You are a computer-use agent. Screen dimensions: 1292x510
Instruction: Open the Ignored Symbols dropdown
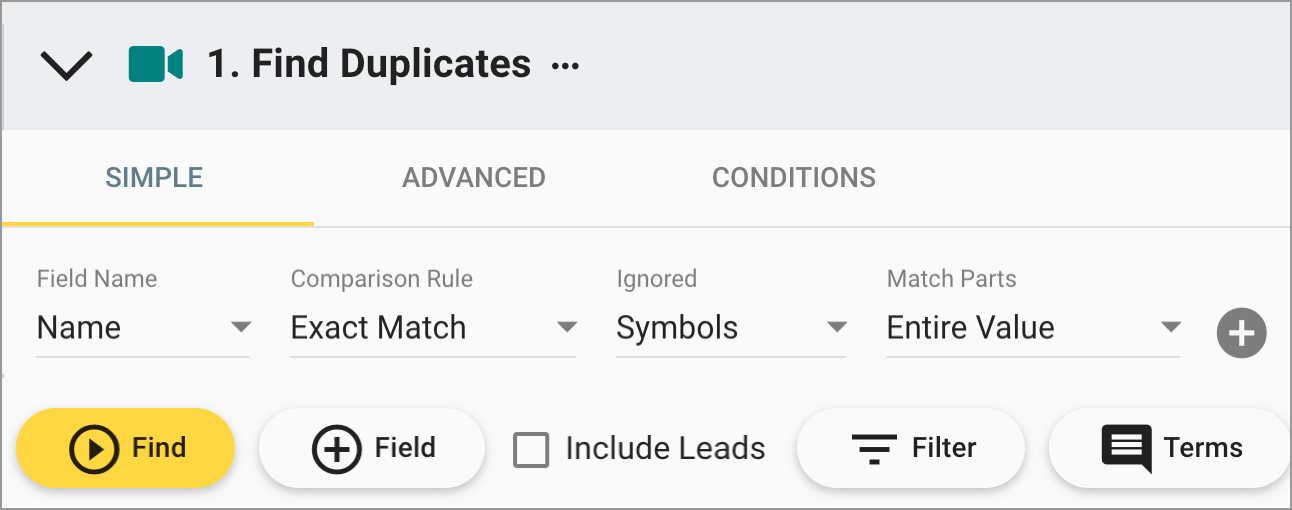pyautogui.click(x=731, y=328)
